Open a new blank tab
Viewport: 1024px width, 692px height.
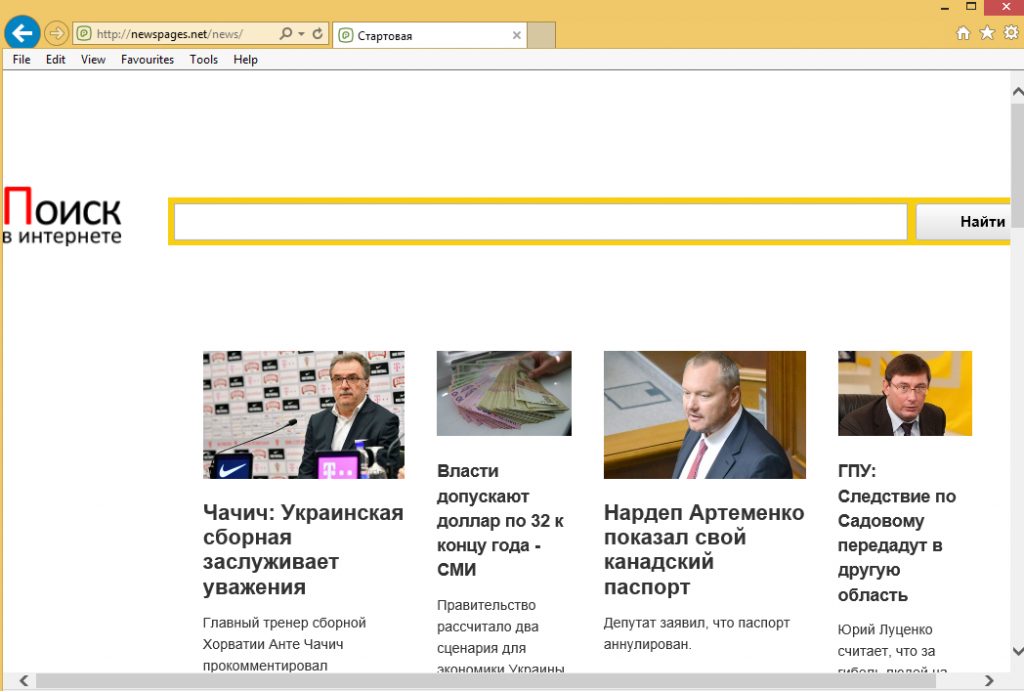(x=541, y=35)
